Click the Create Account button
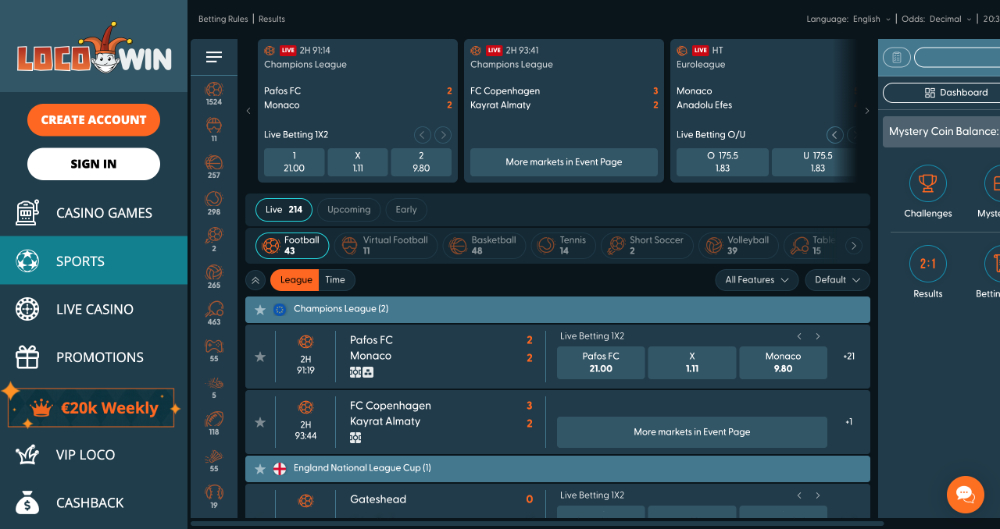 pos(94,120)
